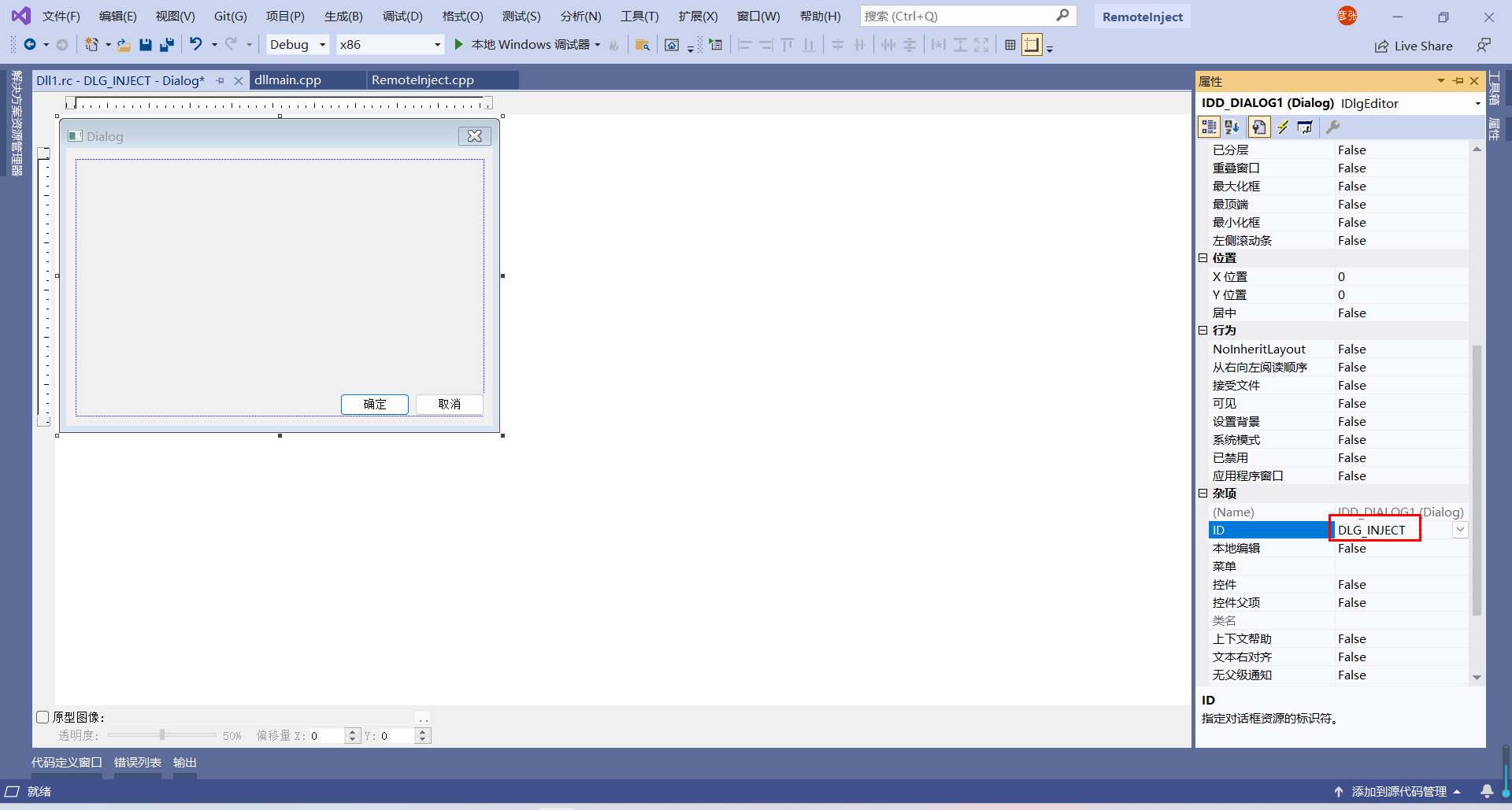Click prototype image browse button
The image size is (1512, 810).
pyautogui.click(x=423, y=718)
